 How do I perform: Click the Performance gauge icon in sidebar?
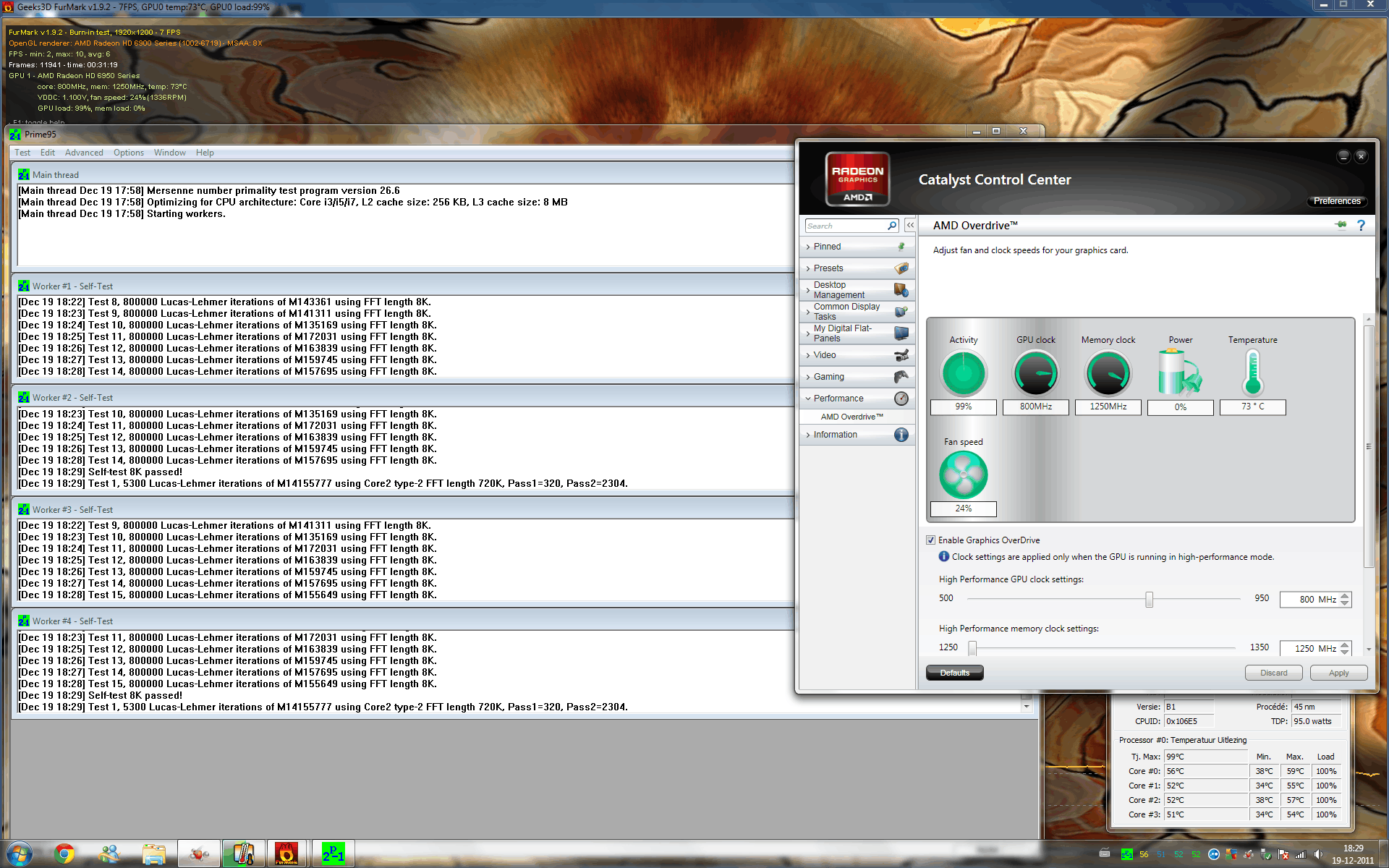coord(901,399)
